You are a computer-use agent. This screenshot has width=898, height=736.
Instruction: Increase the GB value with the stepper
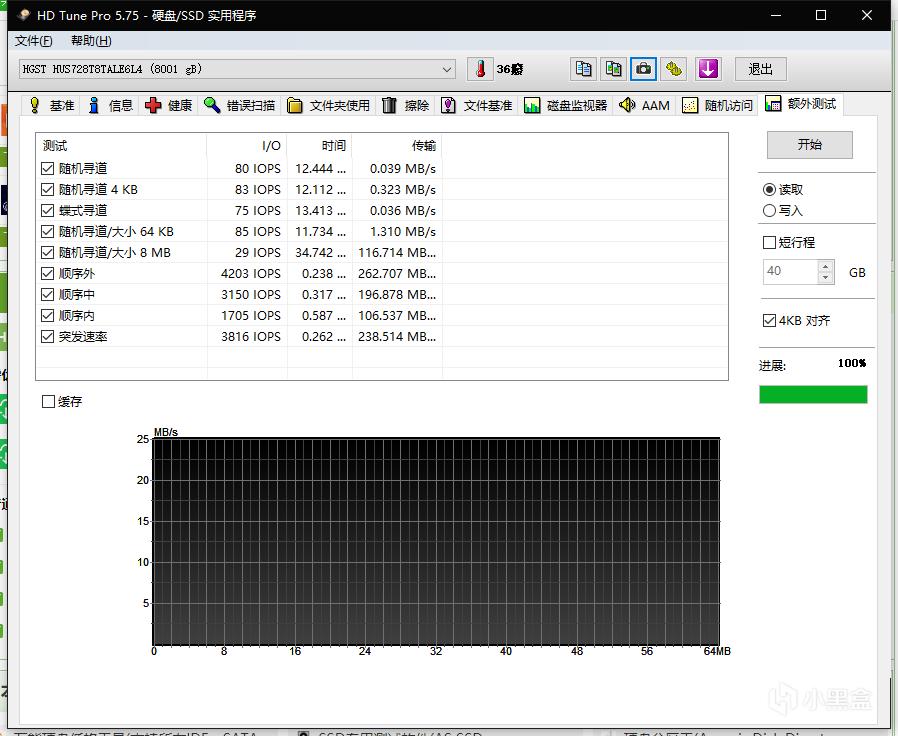click(x=825, y=265)
